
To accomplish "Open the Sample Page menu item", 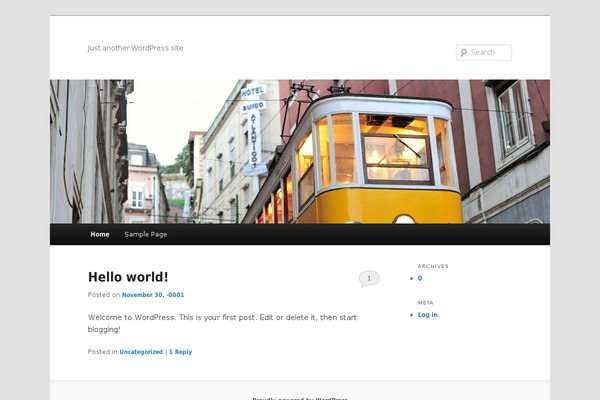I will point(145,234).
